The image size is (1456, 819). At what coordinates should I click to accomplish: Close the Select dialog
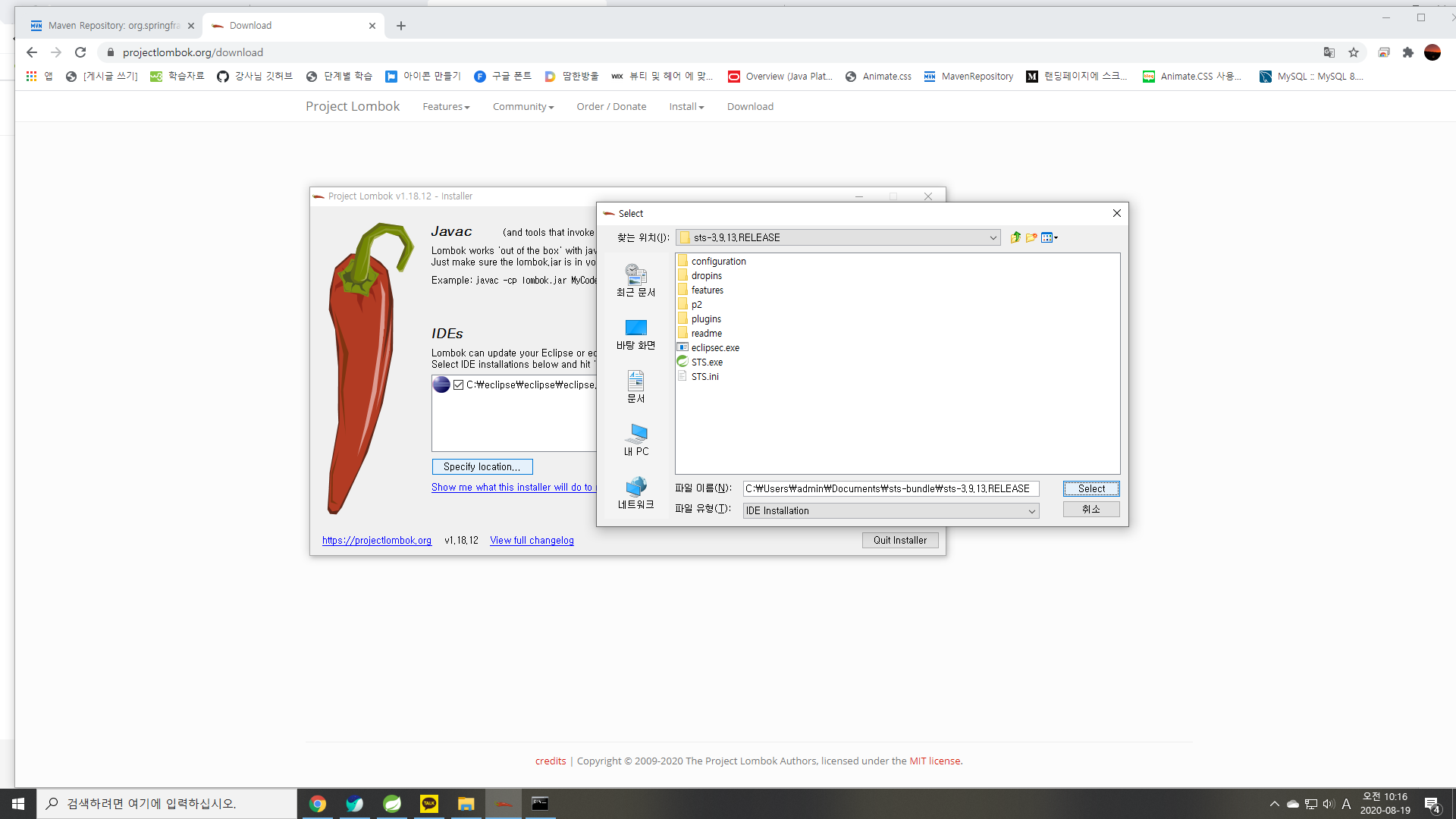point(1116,213)
